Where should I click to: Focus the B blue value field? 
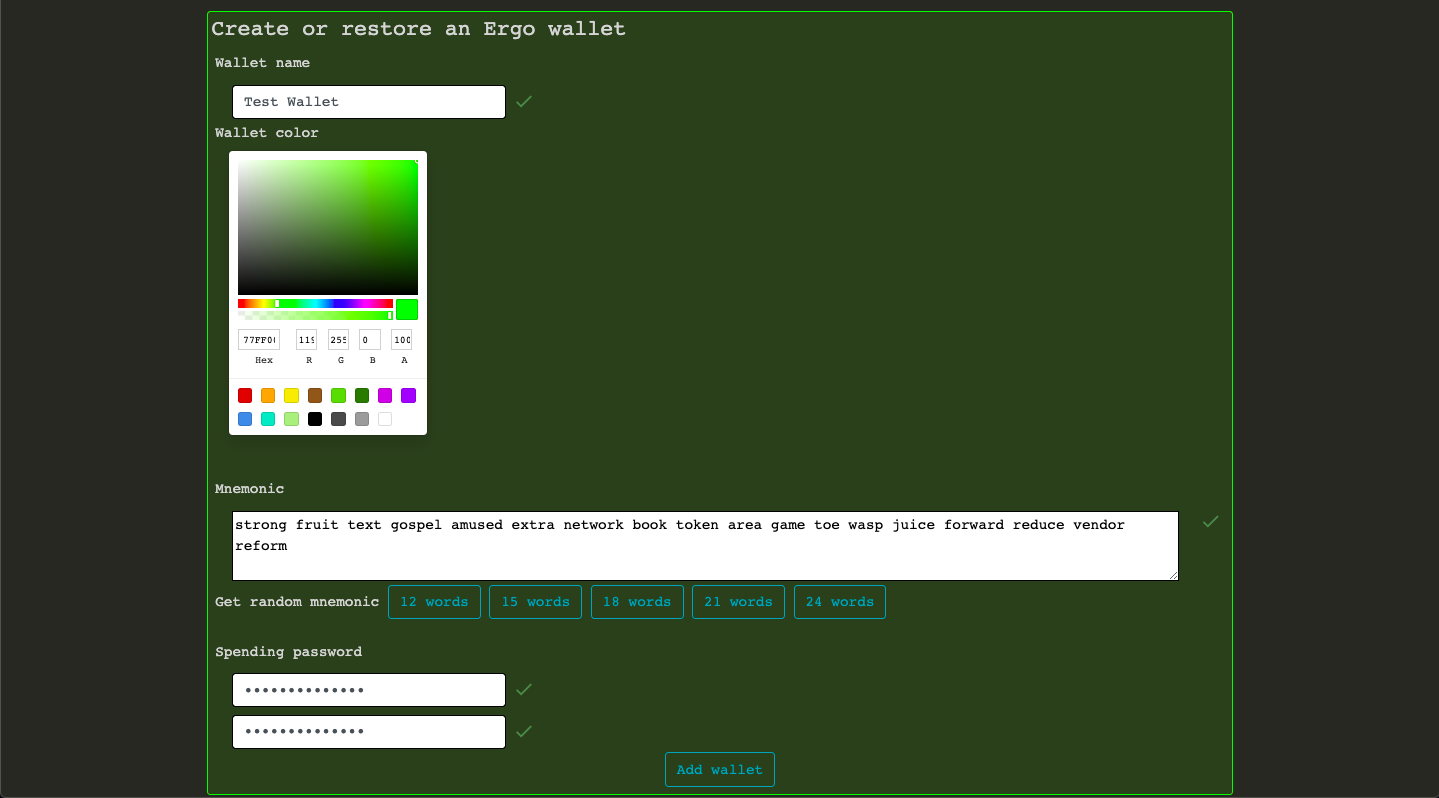(x=370, y=340)
